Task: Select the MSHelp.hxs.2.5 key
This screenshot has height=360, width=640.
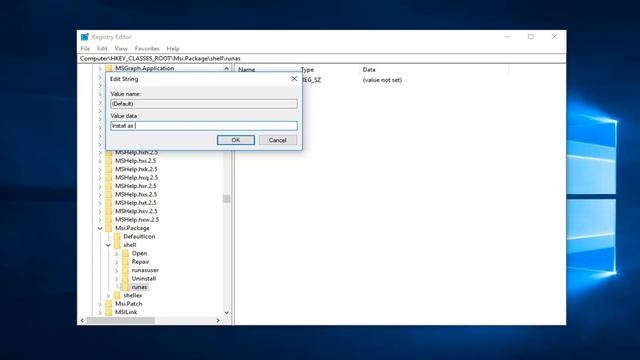Action: [x=136, y=194]
